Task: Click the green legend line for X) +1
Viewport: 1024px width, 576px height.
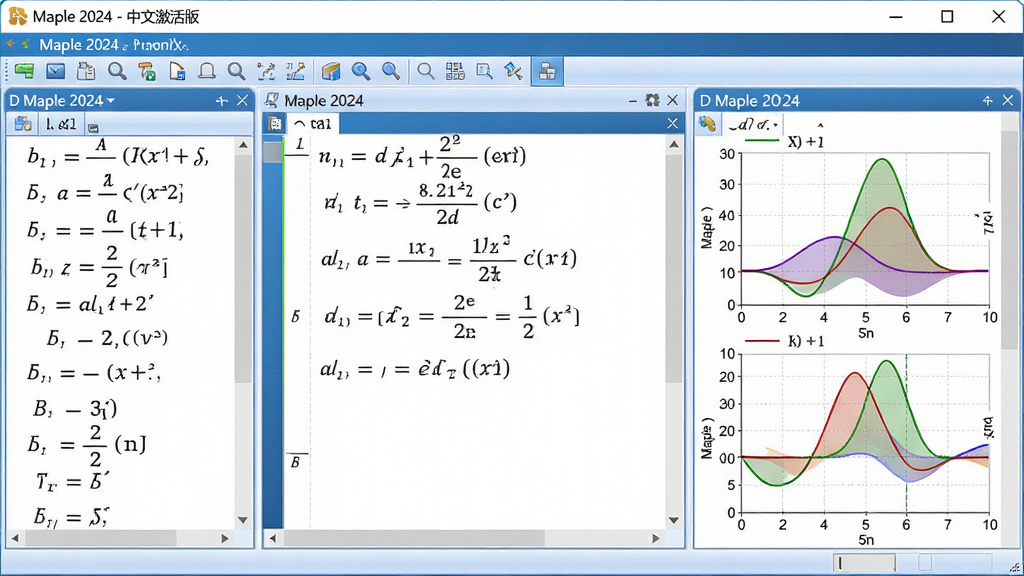Action: (x=761, y=141)
